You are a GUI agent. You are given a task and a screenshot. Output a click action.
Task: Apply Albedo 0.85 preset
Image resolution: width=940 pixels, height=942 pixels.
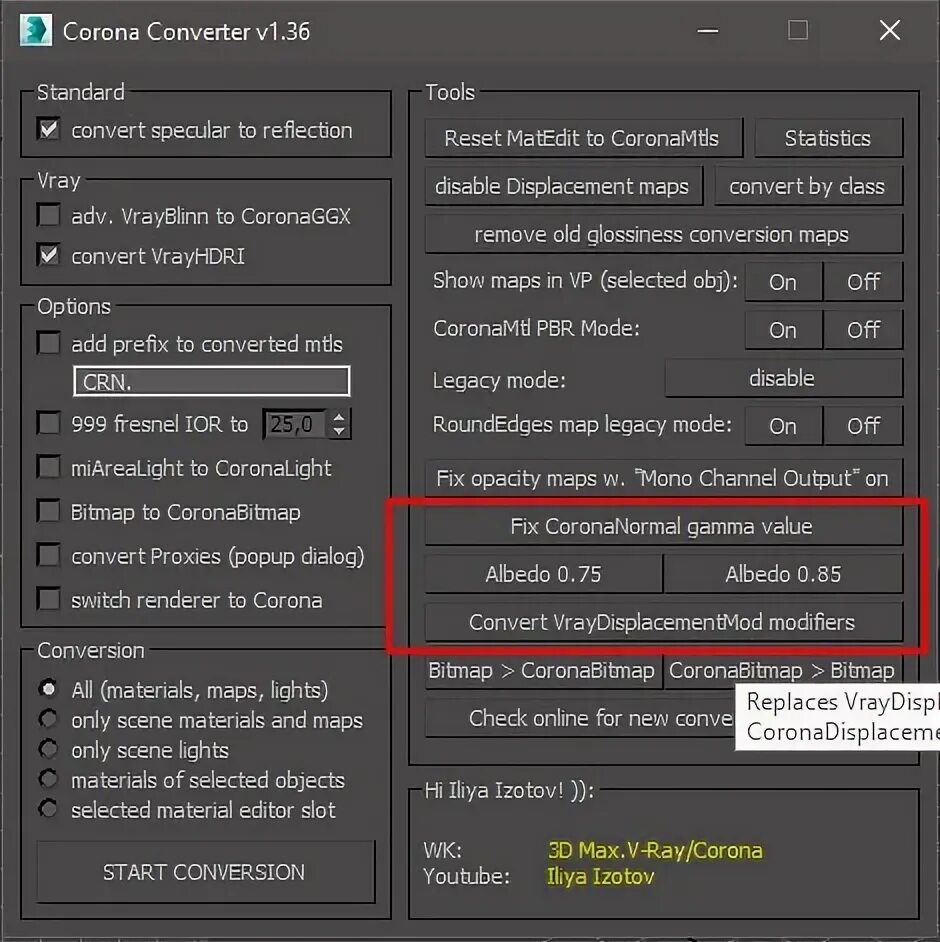point(783,574)
